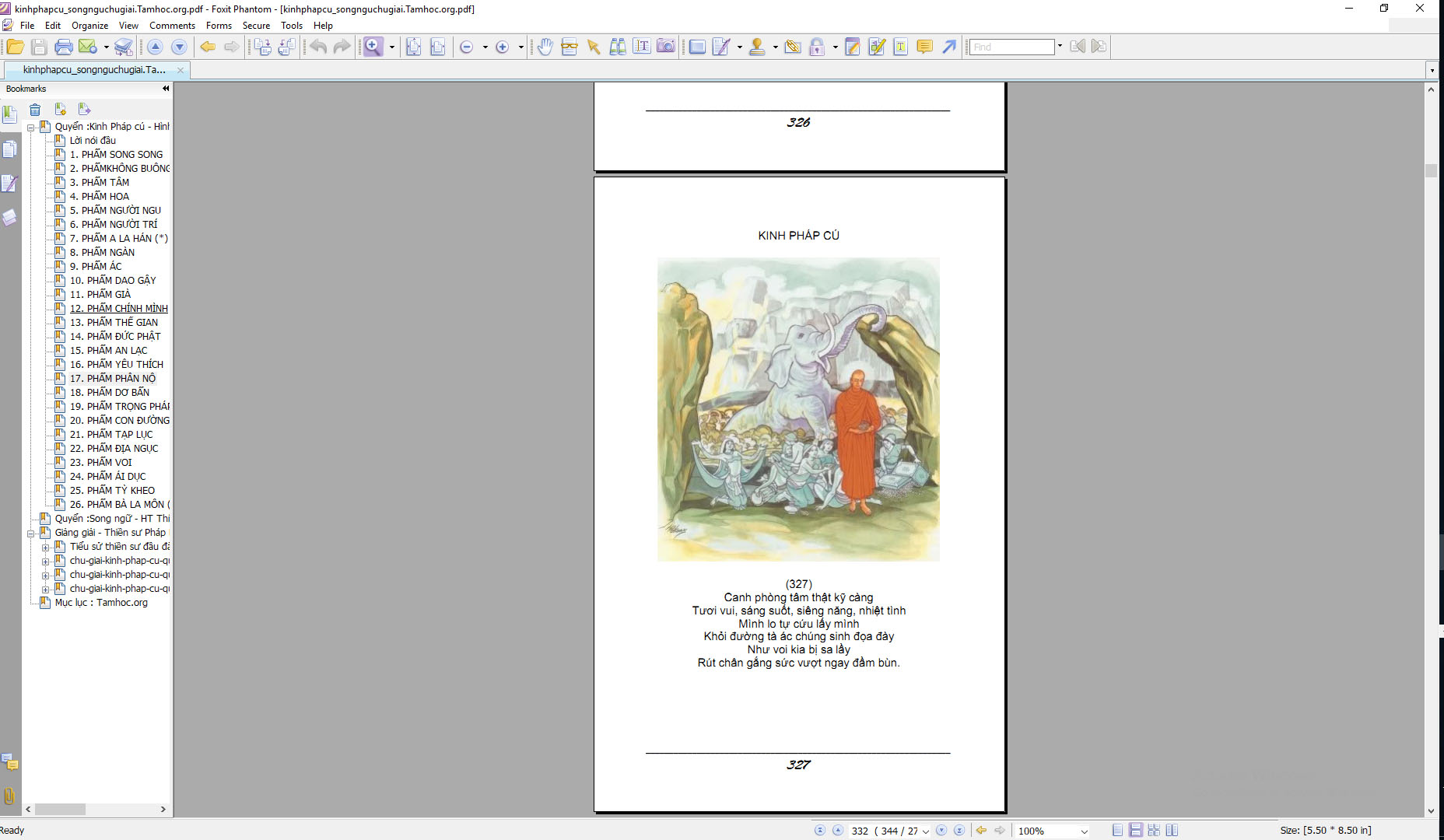Screen dimensions: 1444x840
Task: Select the Typewriter T tool
Action: [901, 47]
